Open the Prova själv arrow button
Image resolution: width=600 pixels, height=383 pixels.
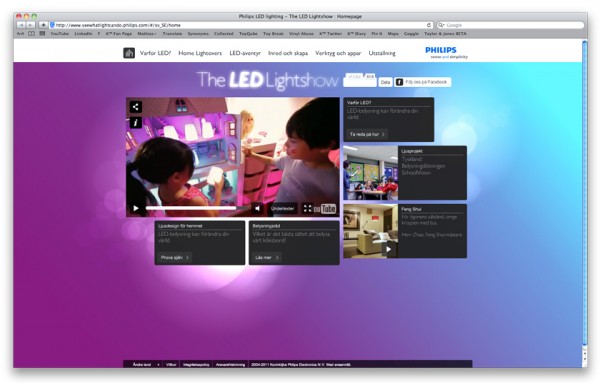[175, 258]
